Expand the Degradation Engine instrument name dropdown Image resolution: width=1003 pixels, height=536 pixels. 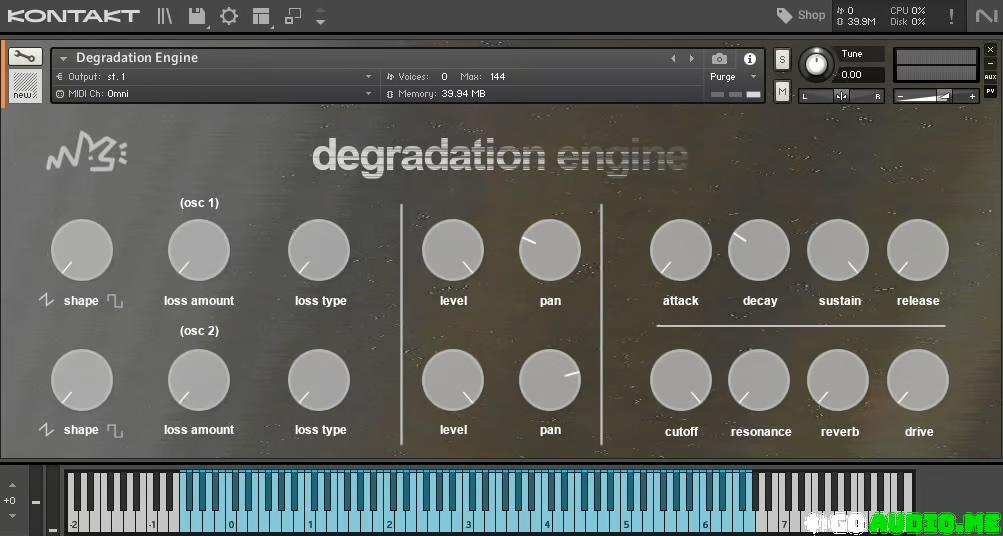[x=63, y=58]
